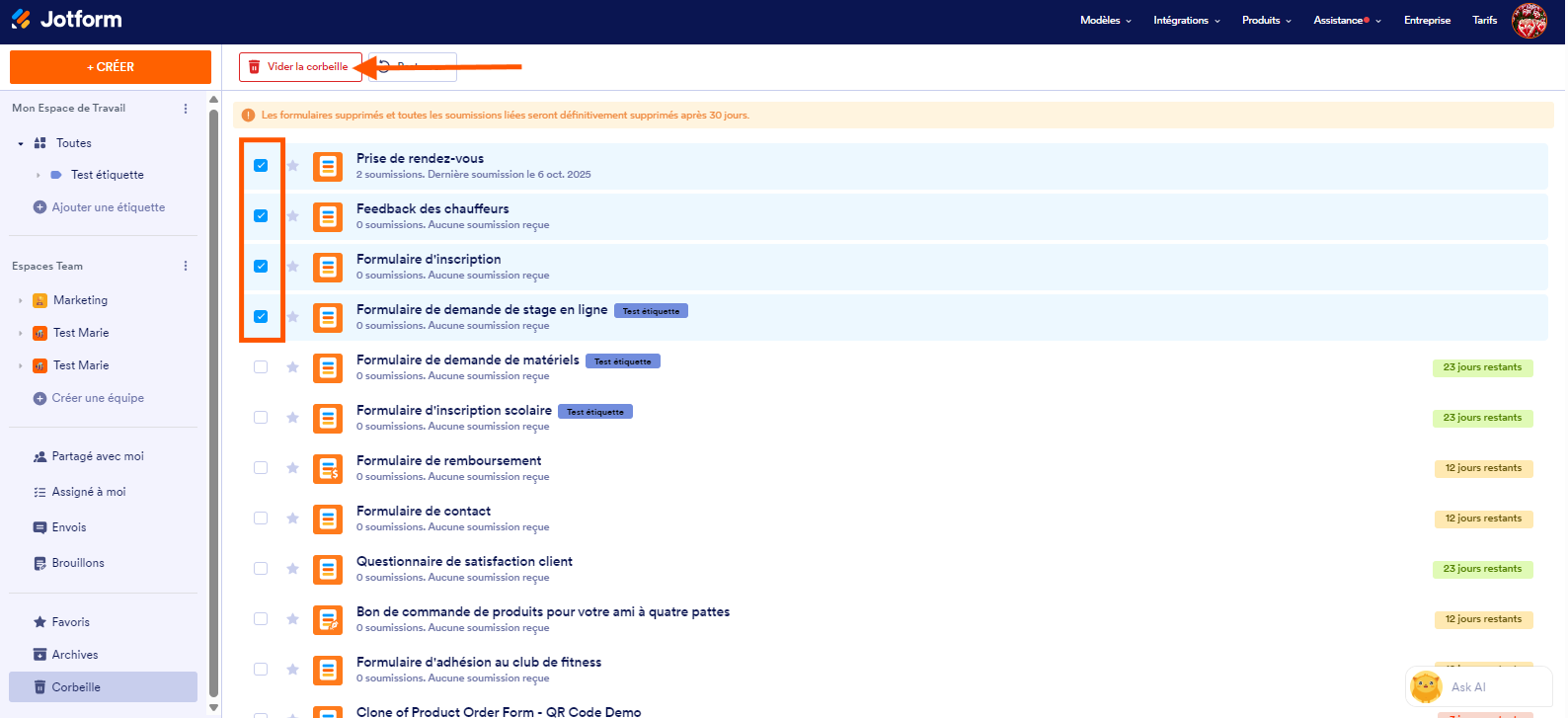Click the Jotform logo
Screen dimensions: 1568x718
pyautogui.click(x=66, y=19)
